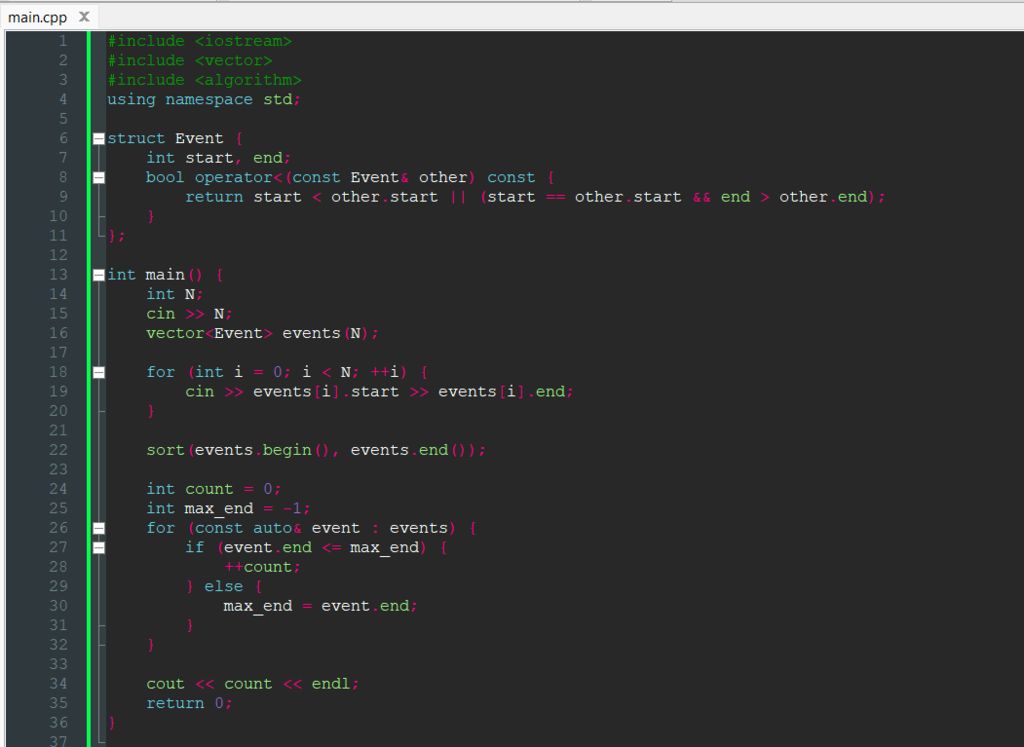Click 'events[i].end' in the input loop
1024x747 pixels.
click(x=502, y=392)
